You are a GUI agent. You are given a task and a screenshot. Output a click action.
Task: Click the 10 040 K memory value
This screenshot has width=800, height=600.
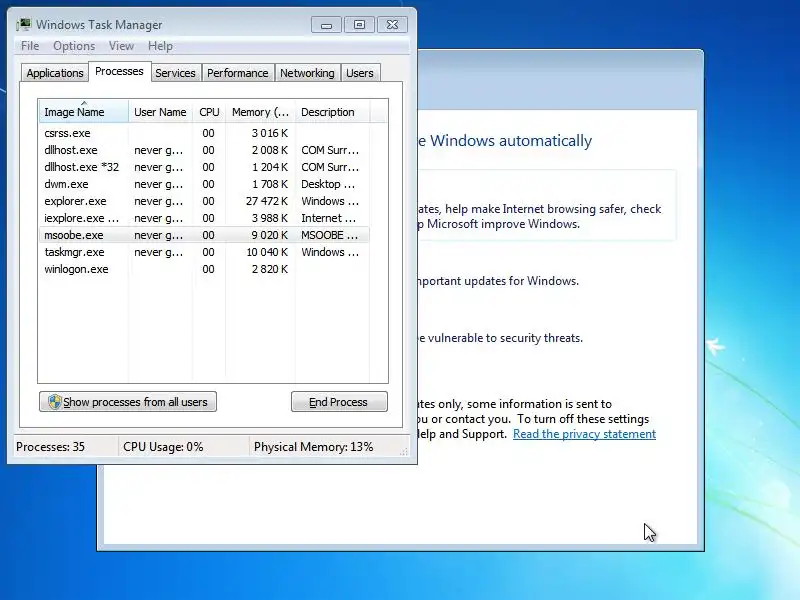(267, 252)
